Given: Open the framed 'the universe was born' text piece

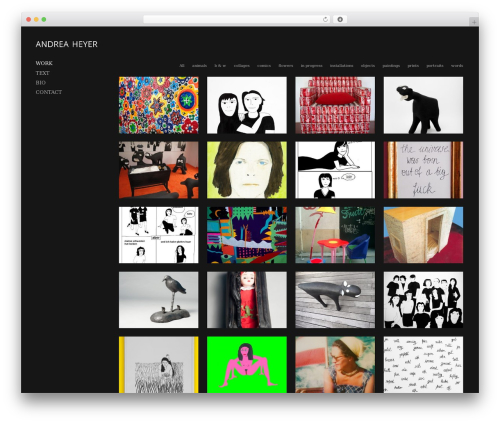Looking at the screenshot, I should pyautogui.click(x=423, y=170).
